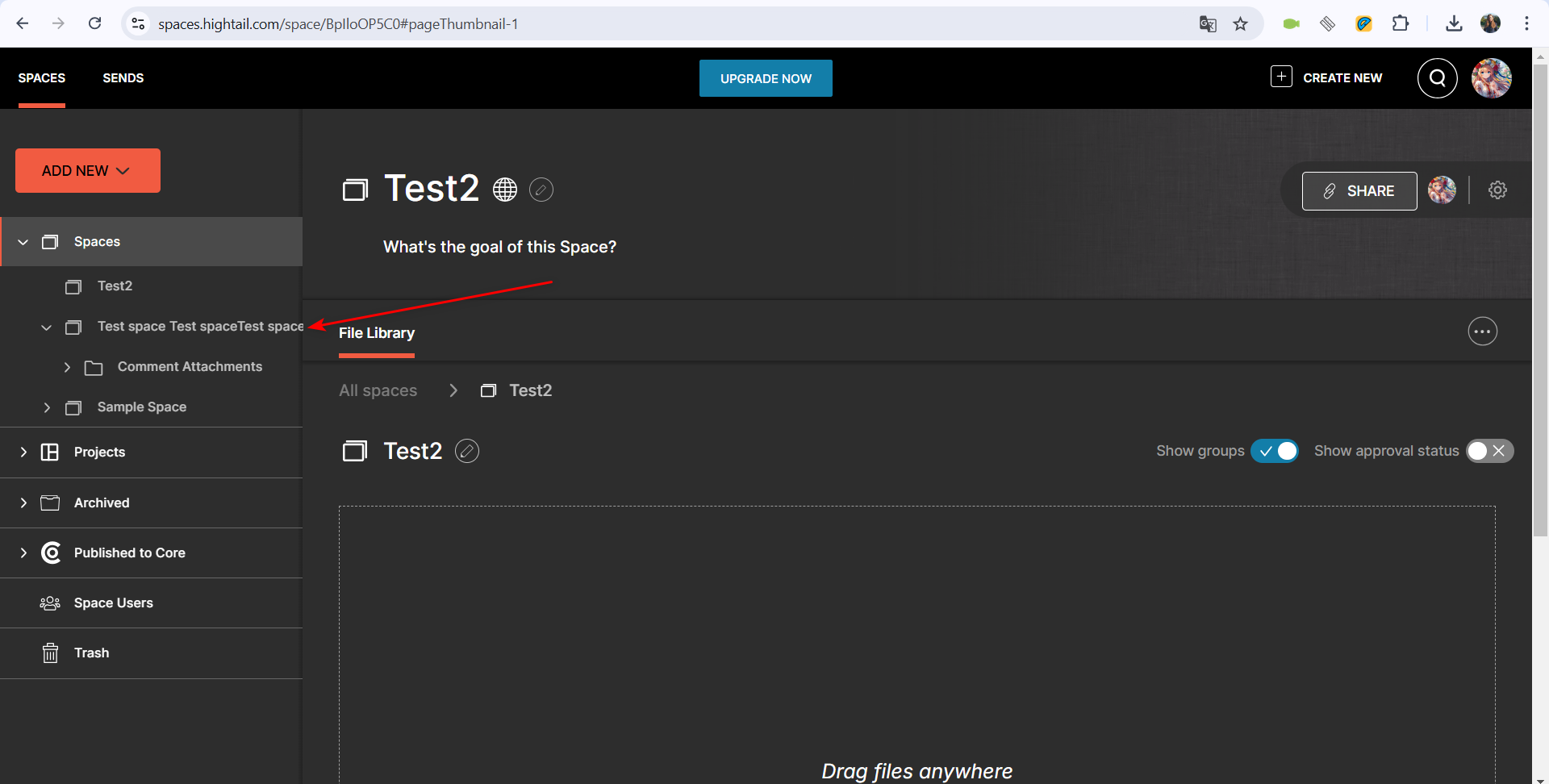Bookmark this page with the star icon
This screenshot has width=1549, height=784.
click(x=1241, y=23)
